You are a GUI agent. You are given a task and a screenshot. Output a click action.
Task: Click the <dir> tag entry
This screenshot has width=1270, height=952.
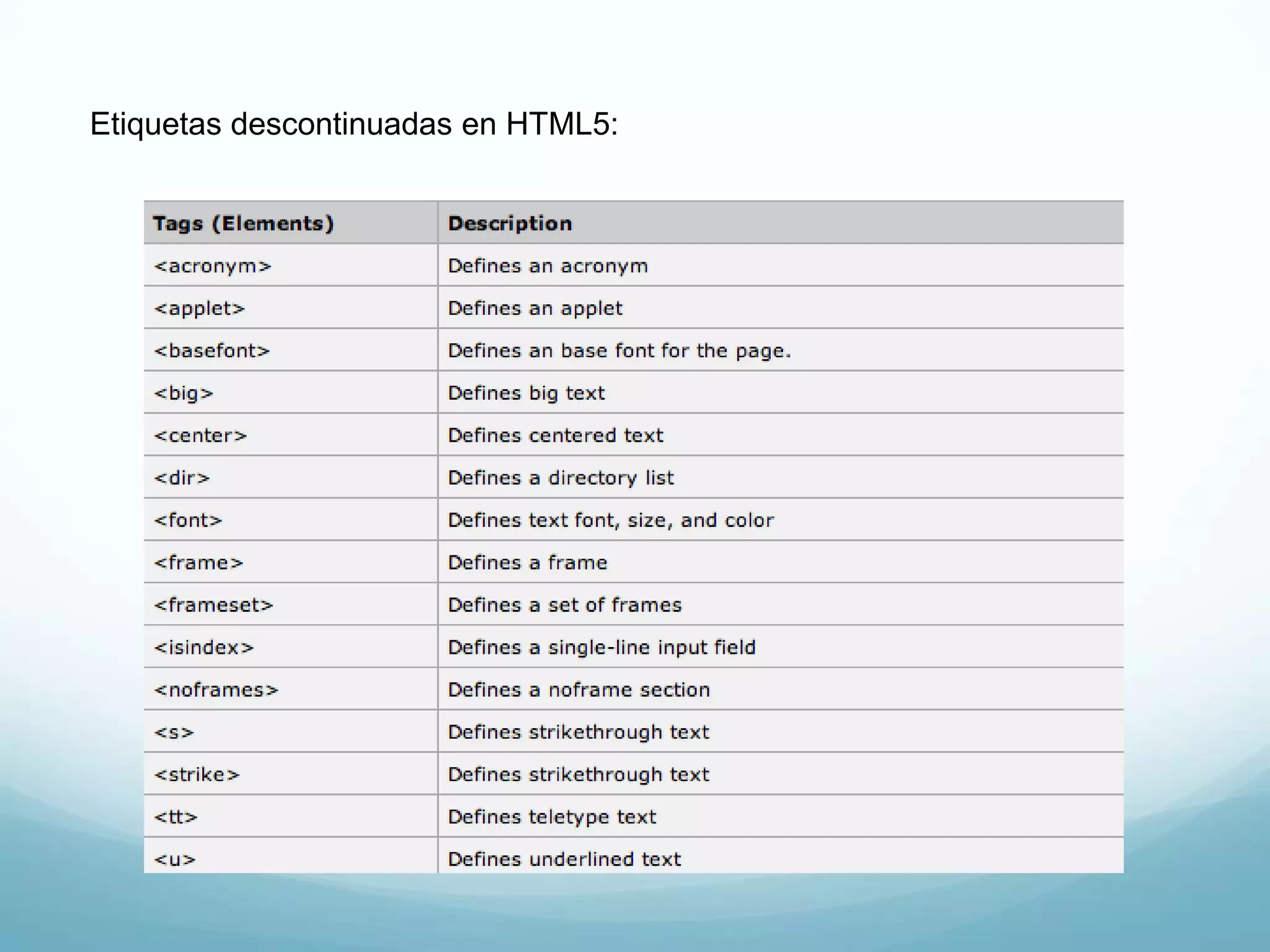[182, 478]
